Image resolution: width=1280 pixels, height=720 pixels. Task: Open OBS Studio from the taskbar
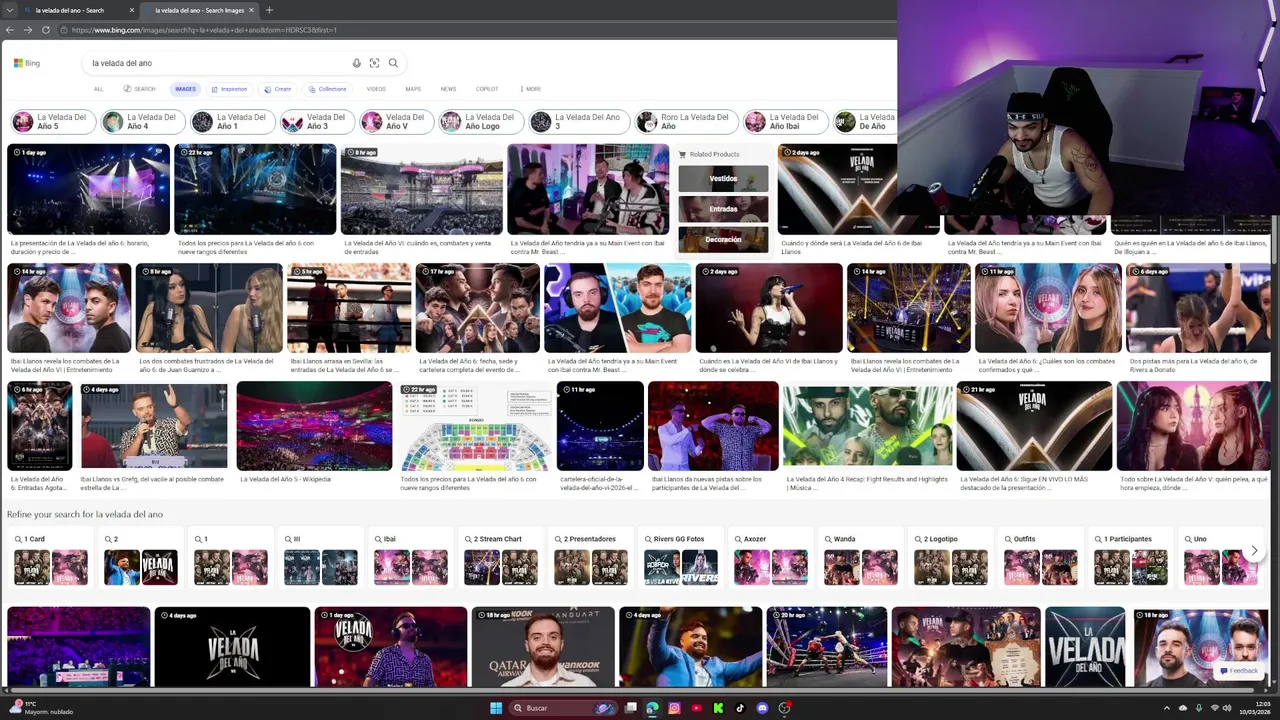785,708
